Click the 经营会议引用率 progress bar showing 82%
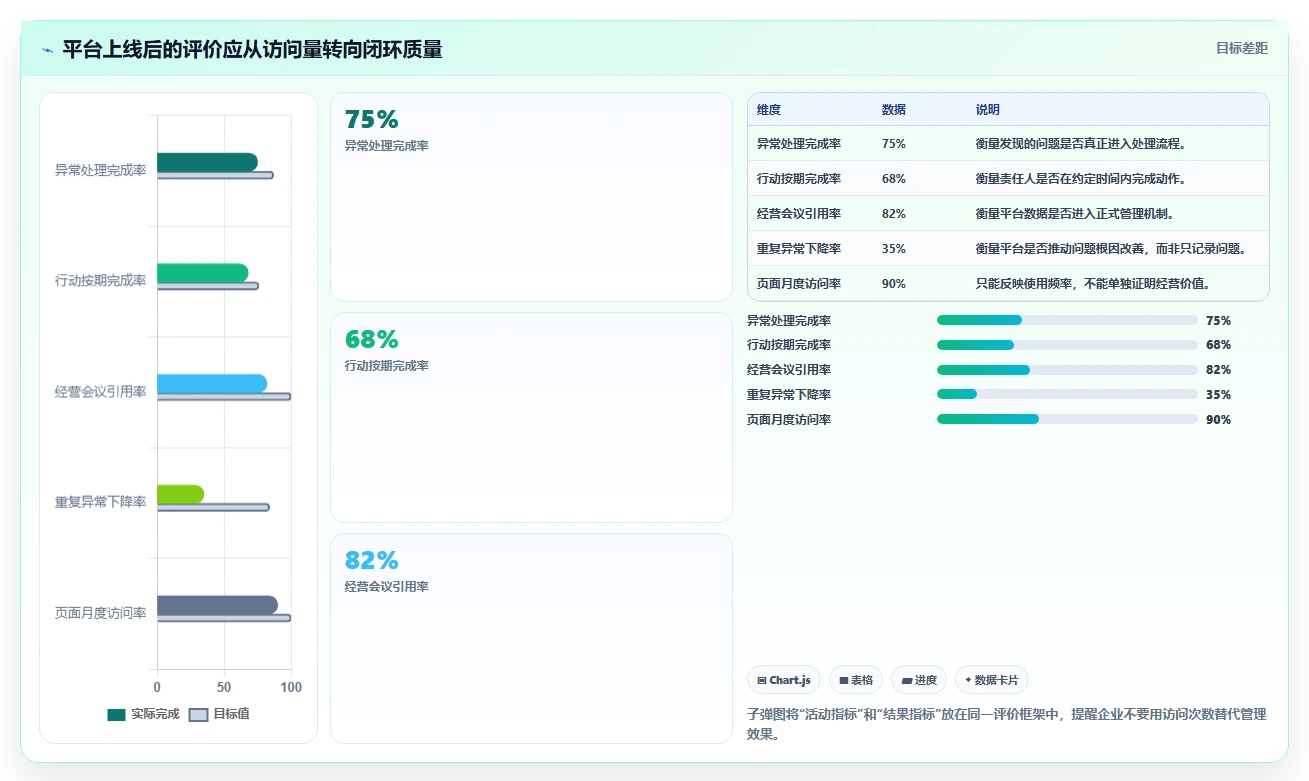This screenshot has height=781, width=1309. click(1067, 370)
